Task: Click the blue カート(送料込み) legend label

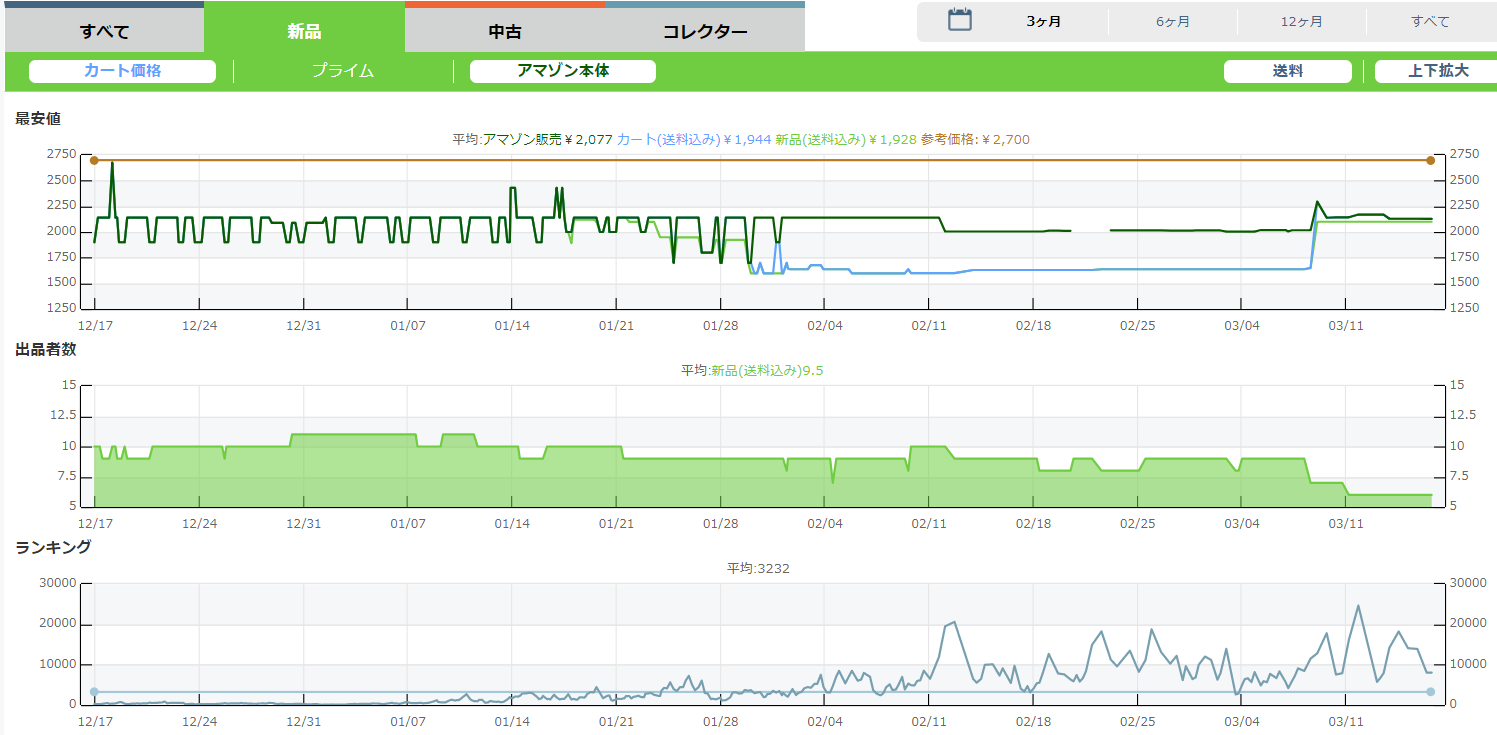Action: 693,140
